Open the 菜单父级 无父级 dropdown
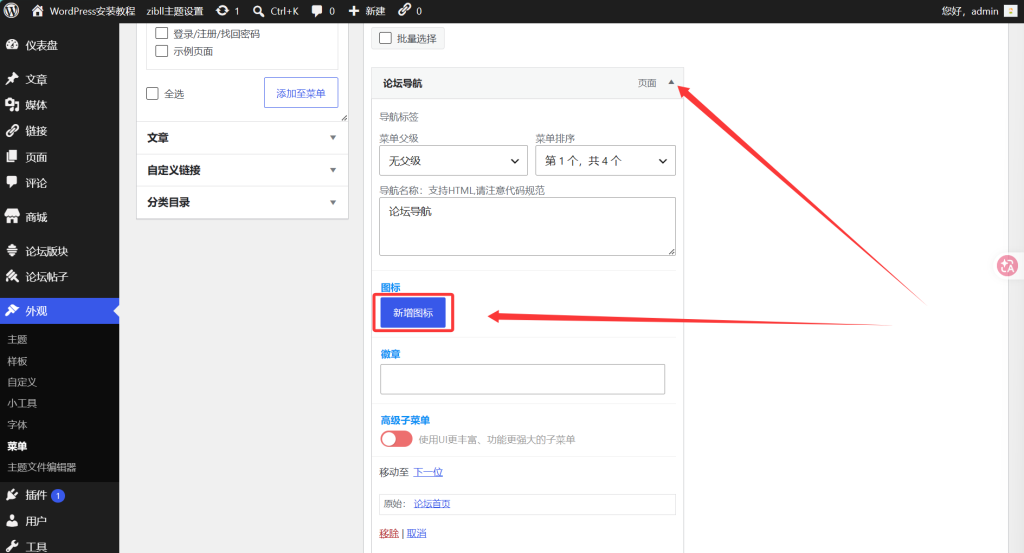 click(453, 161)
